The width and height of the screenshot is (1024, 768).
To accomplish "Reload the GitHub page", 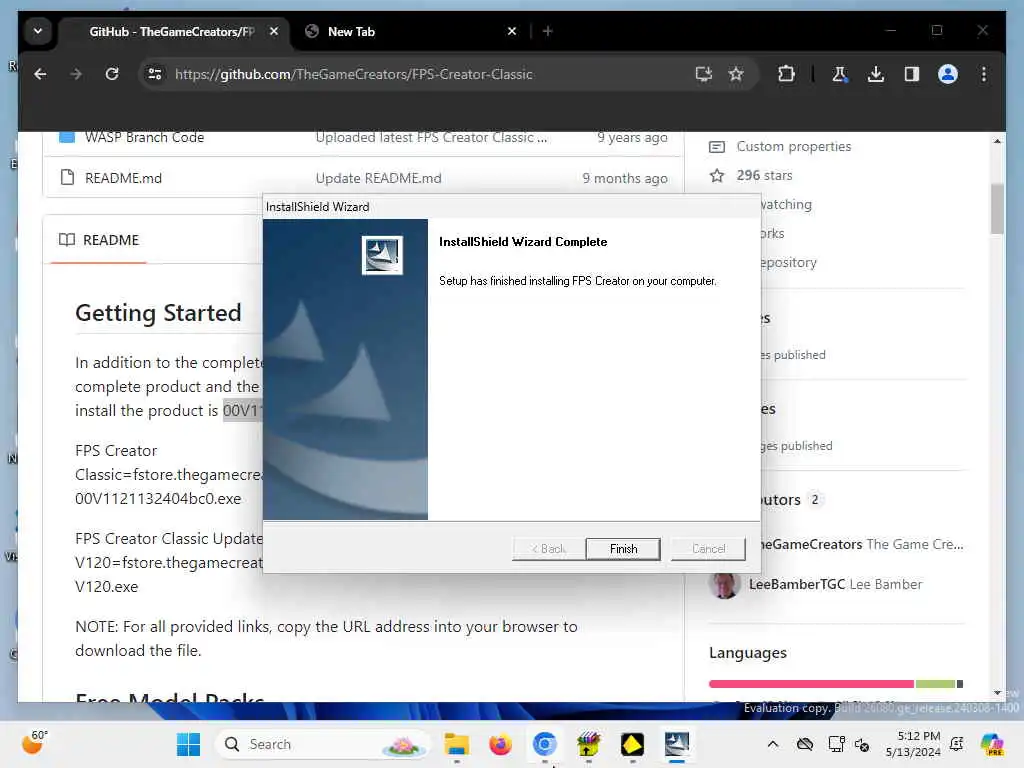I will coord(112,74).
